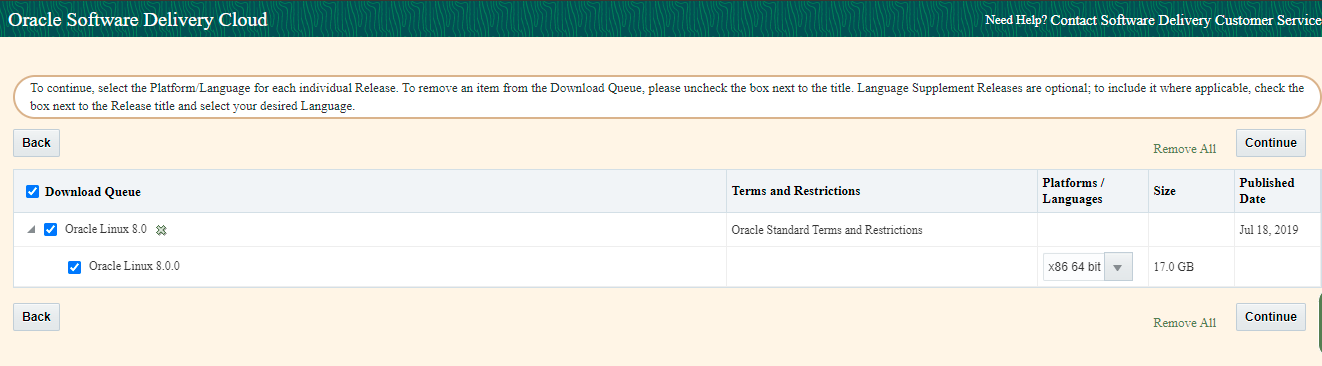Click the Published Date column header
1322x366 pixels.
click(x=1267, y=191)
